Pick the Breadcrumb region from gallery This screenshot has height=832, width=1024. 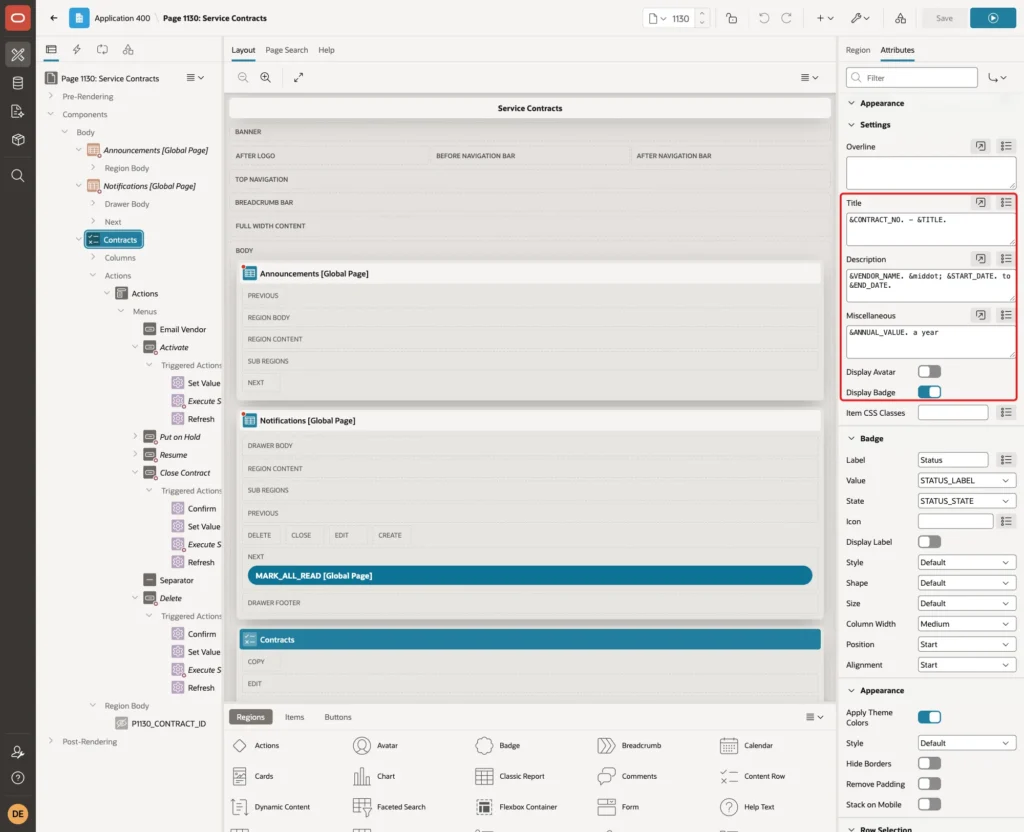point(630,745)
